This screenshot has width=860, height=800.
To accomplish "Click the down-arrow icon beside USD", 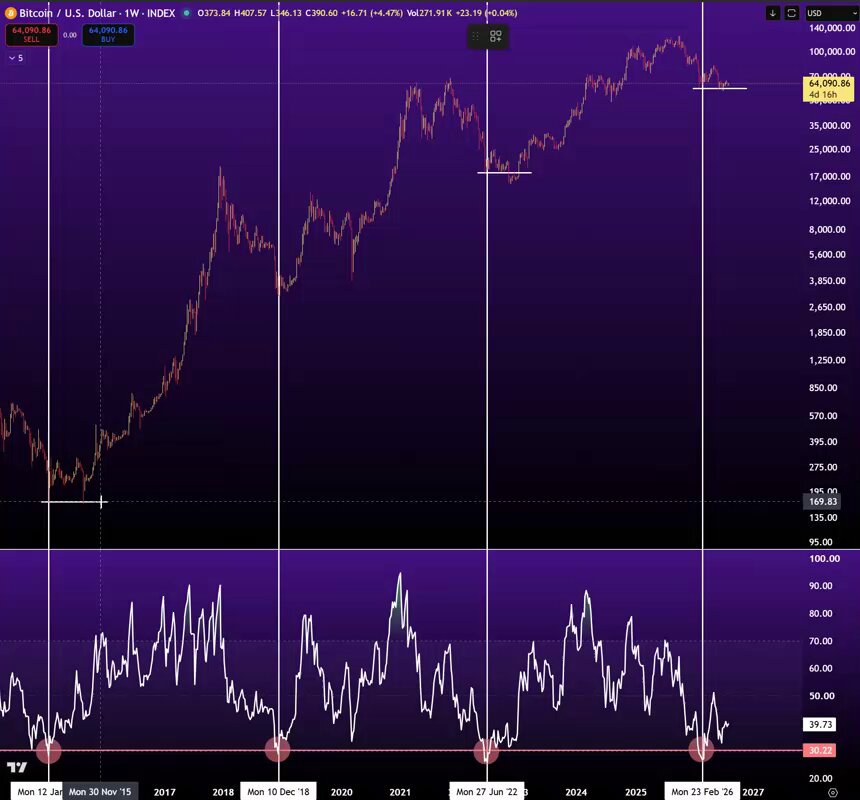I will click(x=773, y=13).
